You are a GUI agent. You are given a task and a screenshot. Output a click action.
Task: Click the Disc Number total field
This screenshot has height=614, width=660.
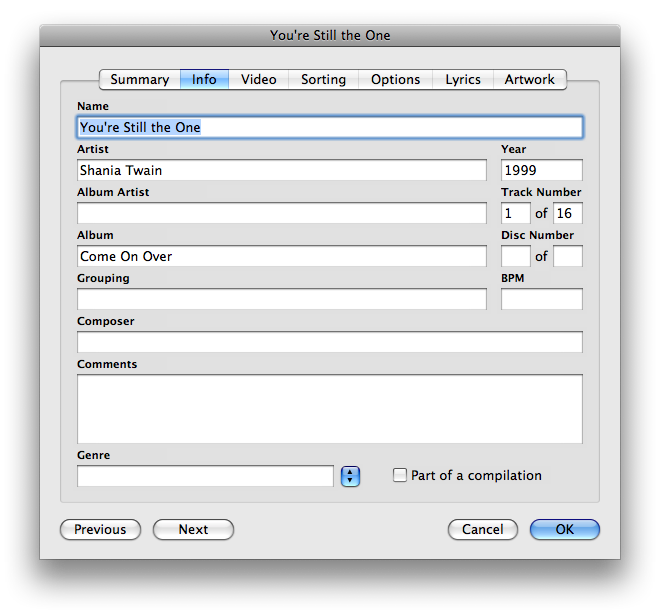568,256
